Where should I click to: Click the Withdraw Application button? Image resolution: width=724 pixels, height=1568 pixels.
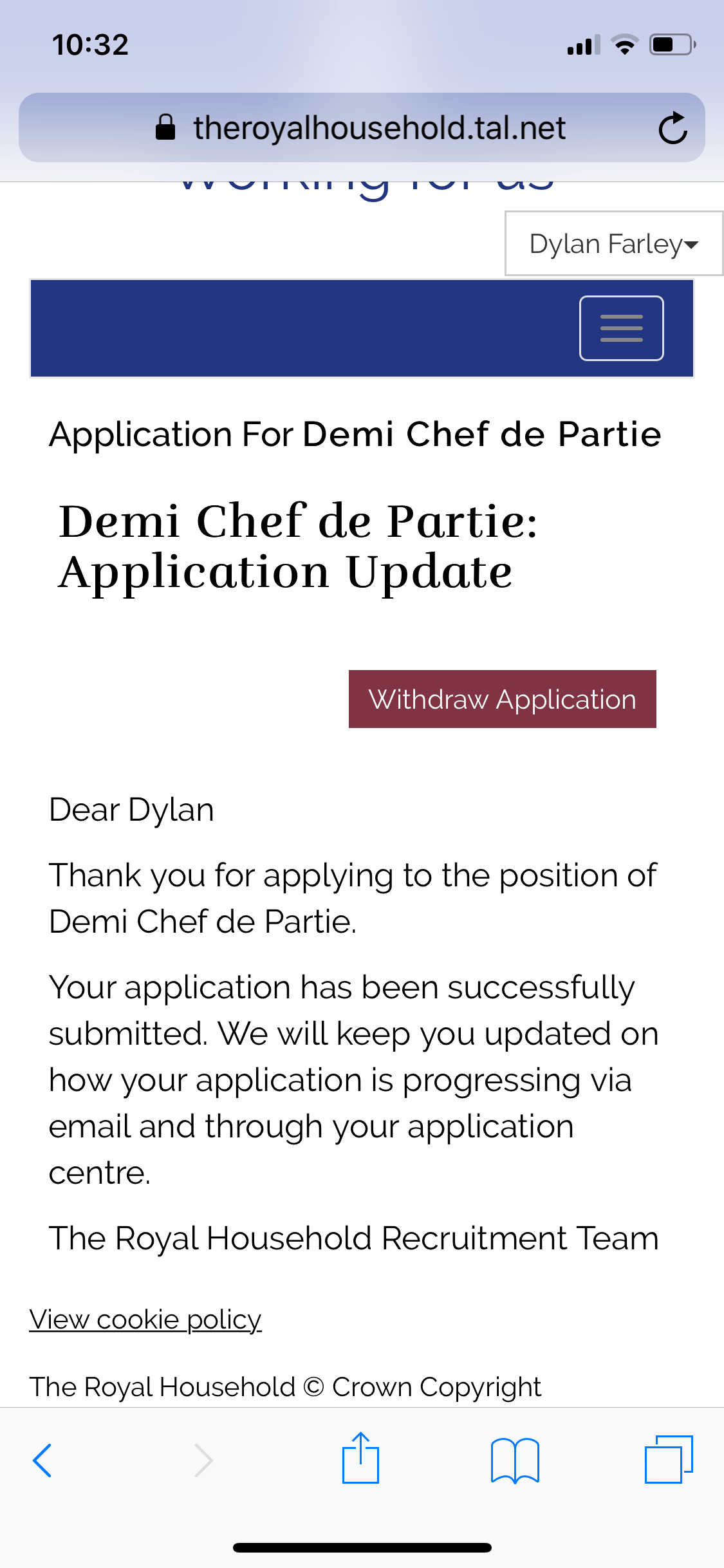(502, 699)
